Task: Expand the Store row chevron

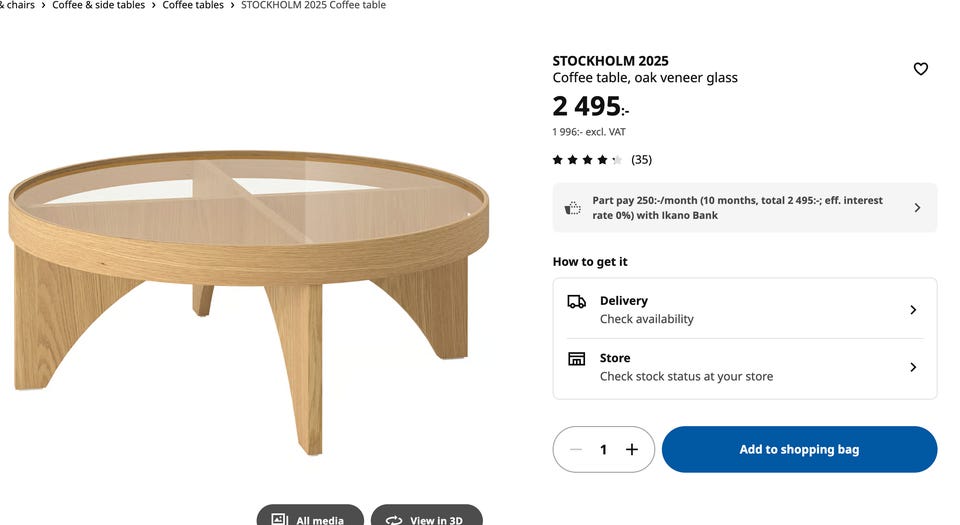Action: pyautogui.click(x=913, y=367)
